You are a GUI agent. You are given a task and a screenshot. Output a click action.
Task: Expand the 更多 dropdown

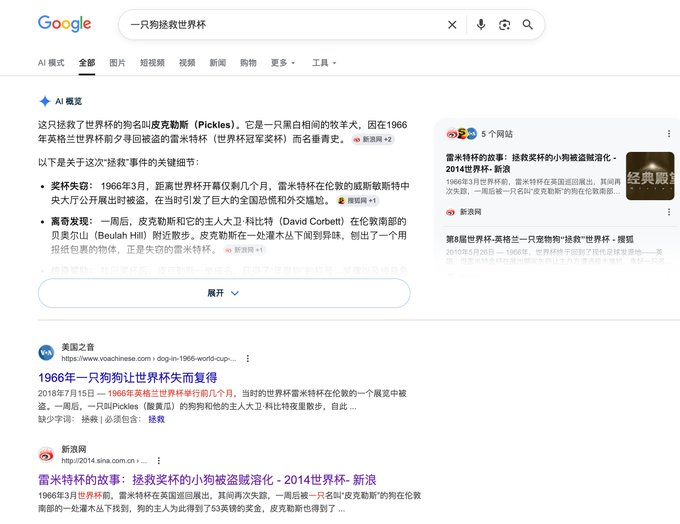pyautogui.click(x=283, y=63)
